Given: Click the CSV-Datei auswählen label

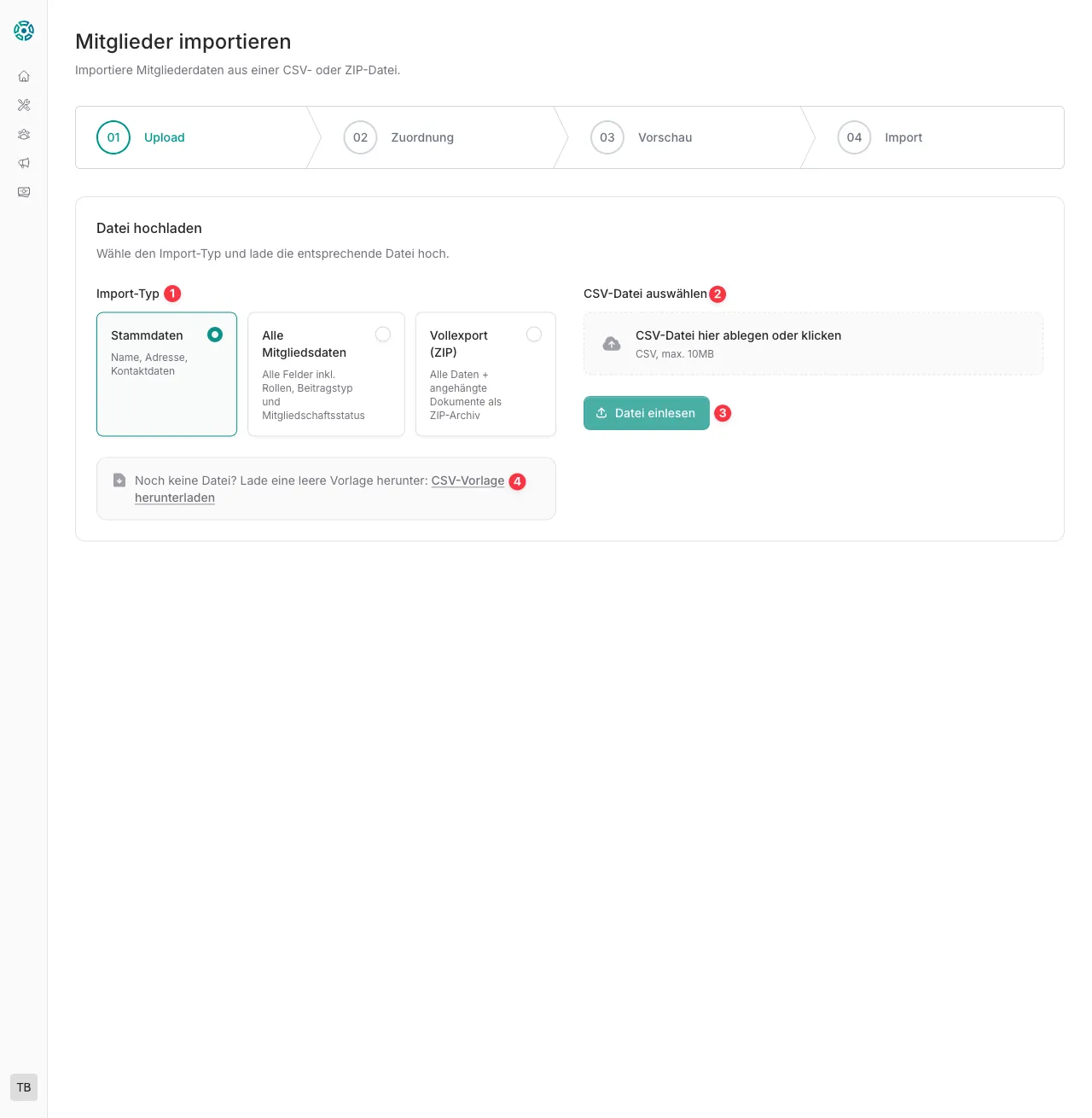Looking at the screenshot, I should coord(645,294).
